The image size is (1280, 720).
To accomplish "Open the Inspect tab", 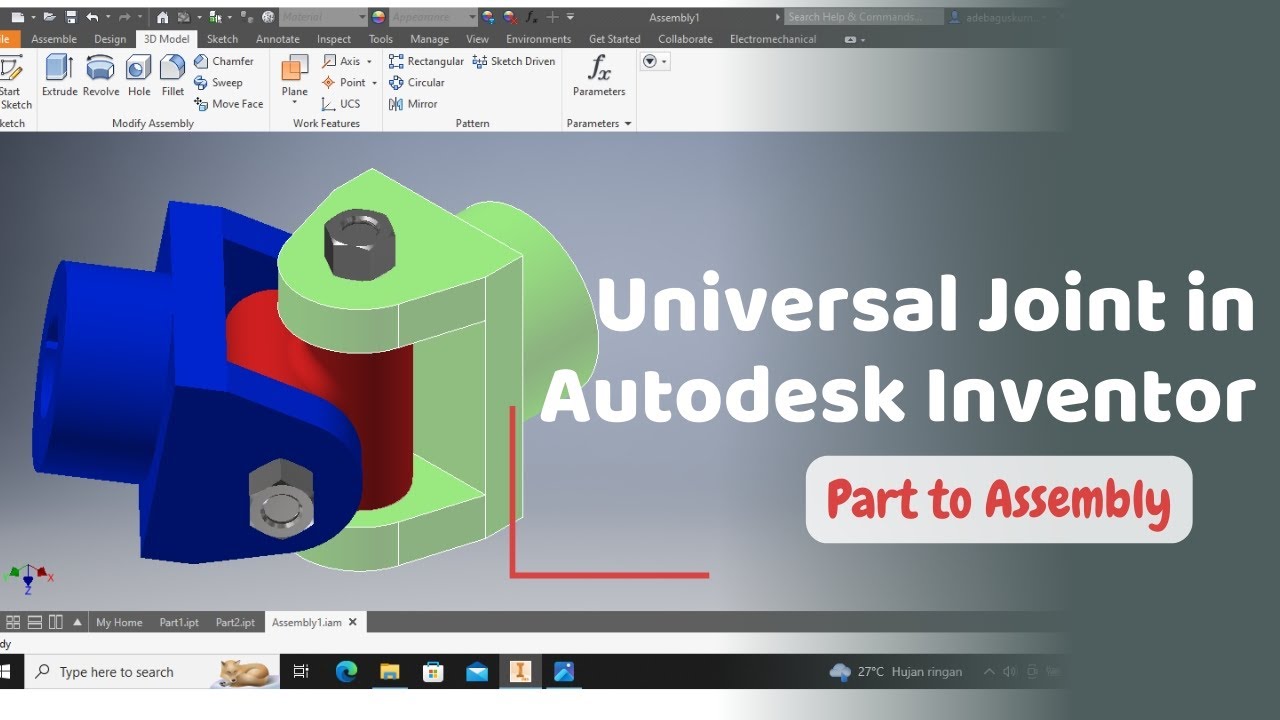I will coord(334,39).
